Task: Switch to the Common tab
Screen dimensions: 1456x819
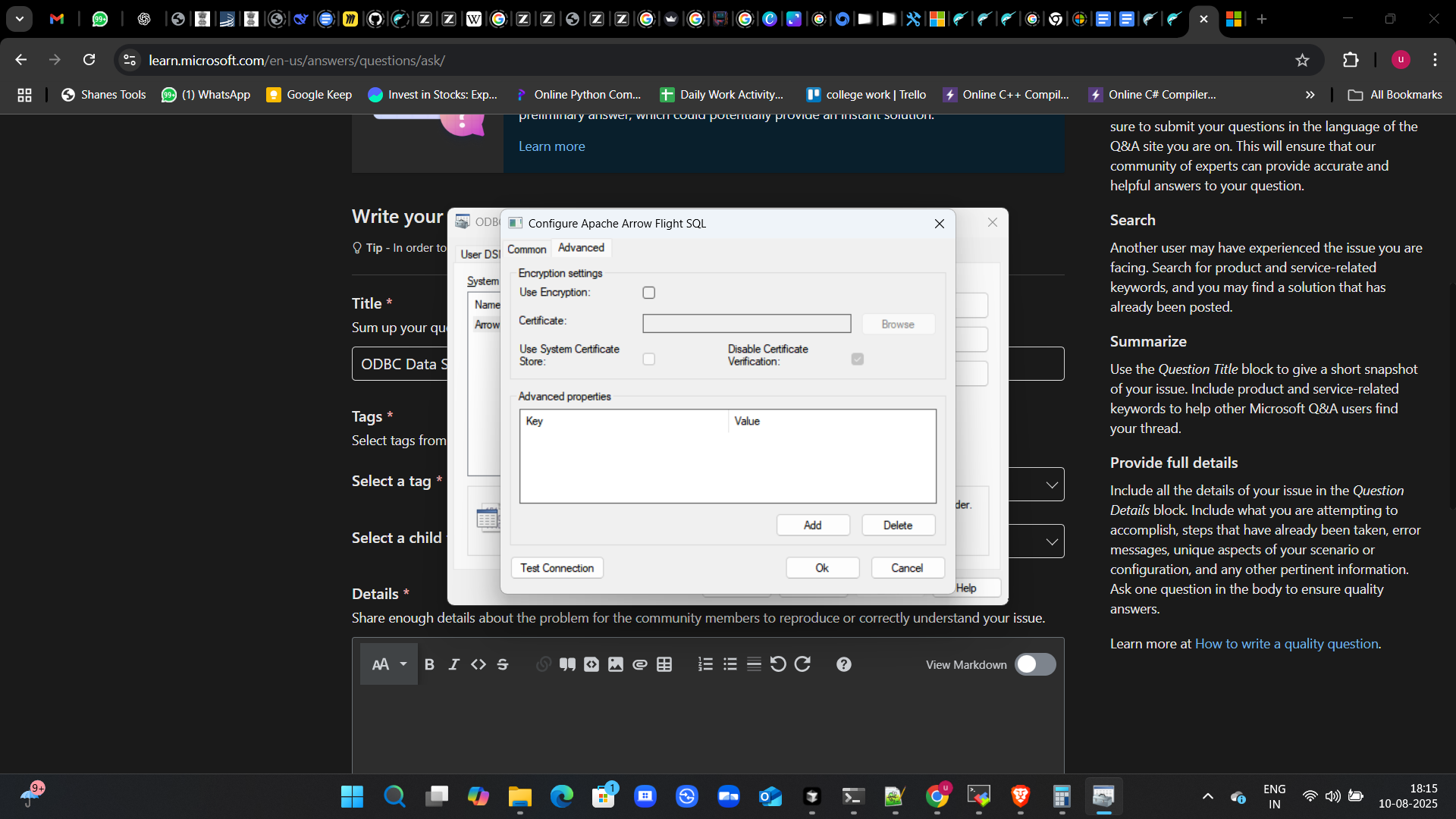Action: 526,249
